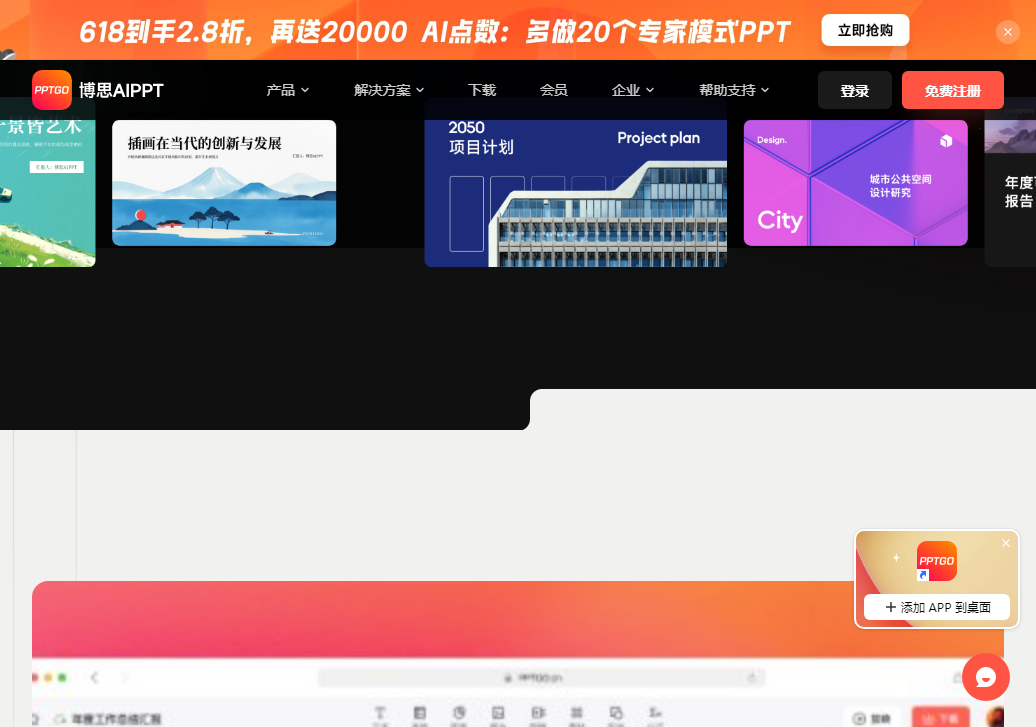Open the City 城市公共空间设计研究 template
Viewport: 1036px width, 727px height.
pyautogui.click(x=856, y=183)
